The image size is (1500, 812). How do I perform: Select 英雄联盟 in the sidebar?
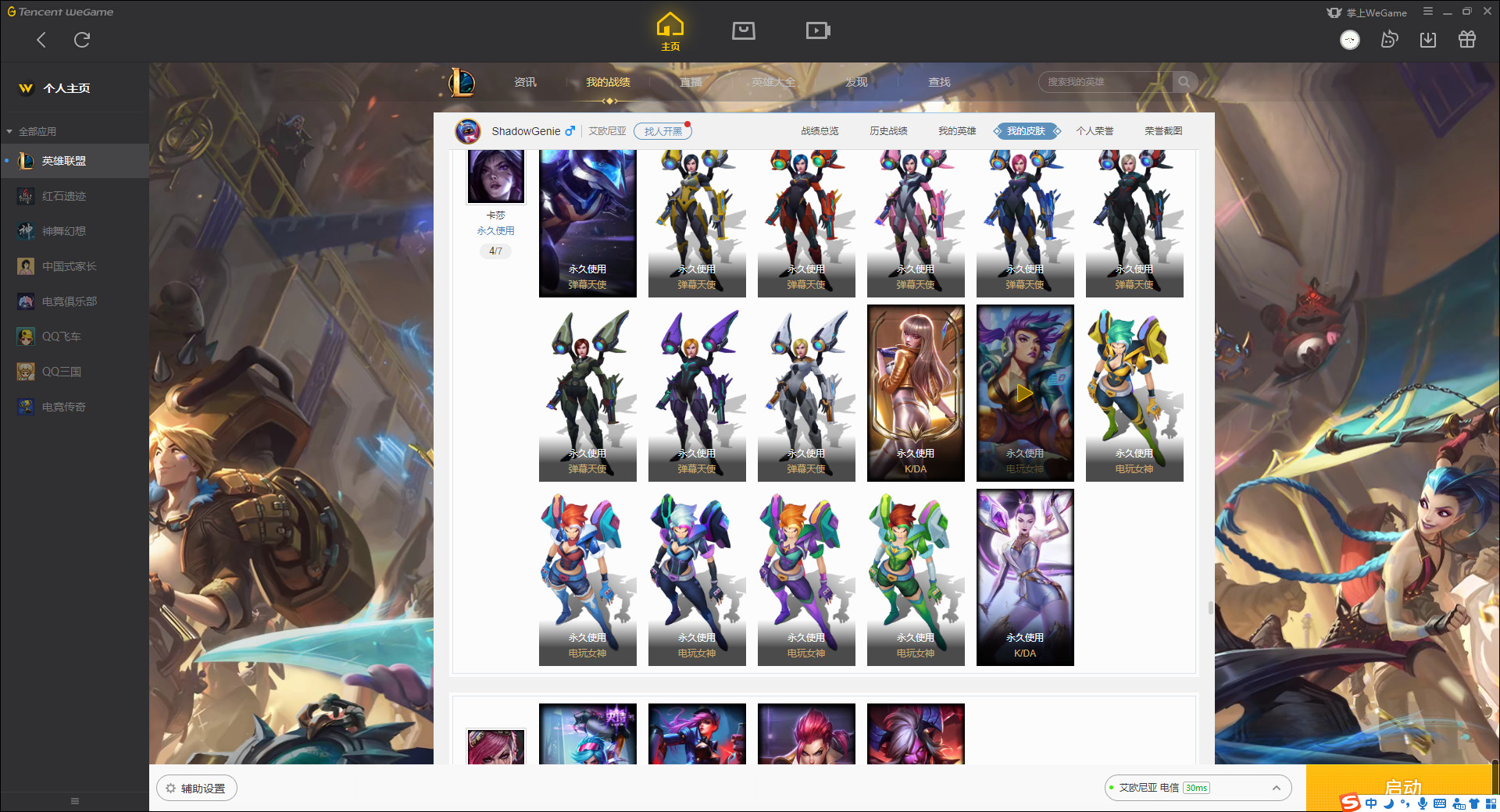tap(74, 161)
